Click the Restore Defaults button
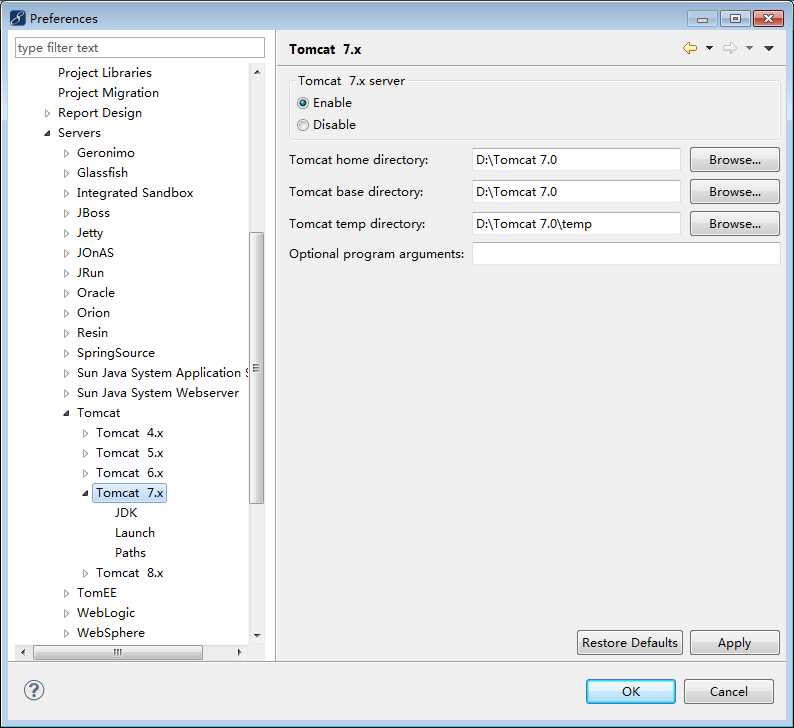This screenshot has height=728, width=794. pos(629,642)
